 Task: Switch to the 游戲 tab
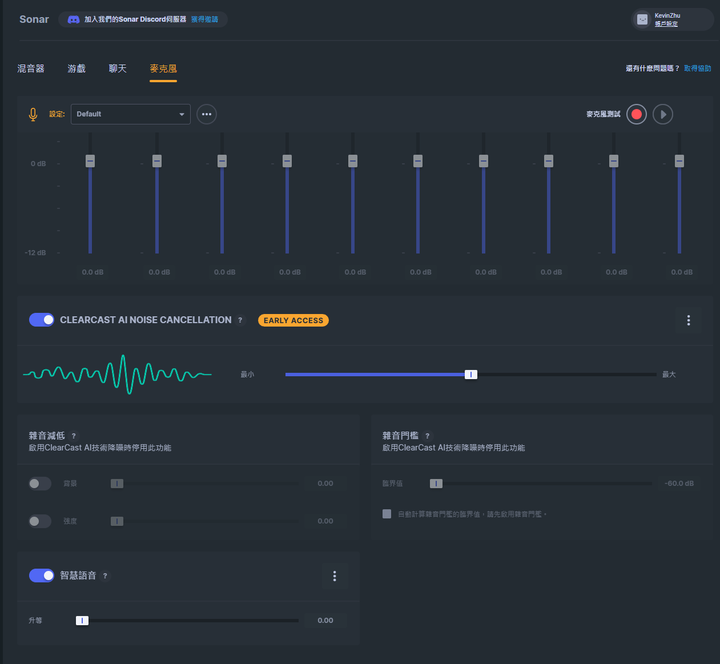77,69
